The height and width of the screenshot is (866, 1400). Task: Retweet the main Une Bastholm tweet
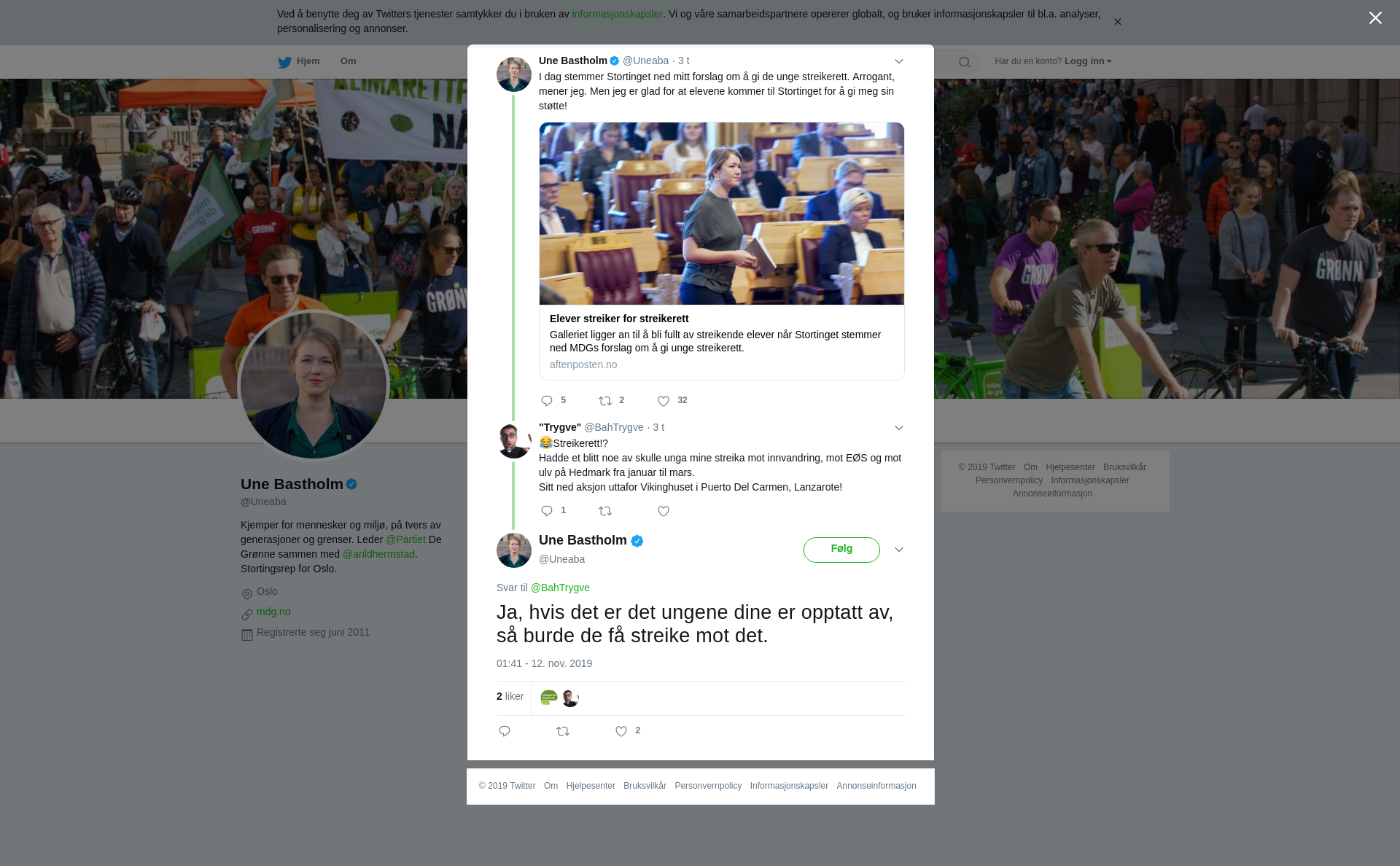coord(563,731)
